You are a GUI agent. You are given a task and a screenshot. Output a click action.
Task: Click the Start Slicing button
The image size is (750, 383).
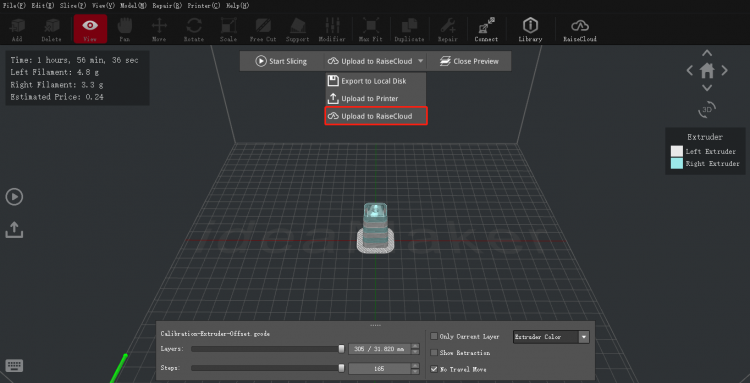tap(281, 61)
